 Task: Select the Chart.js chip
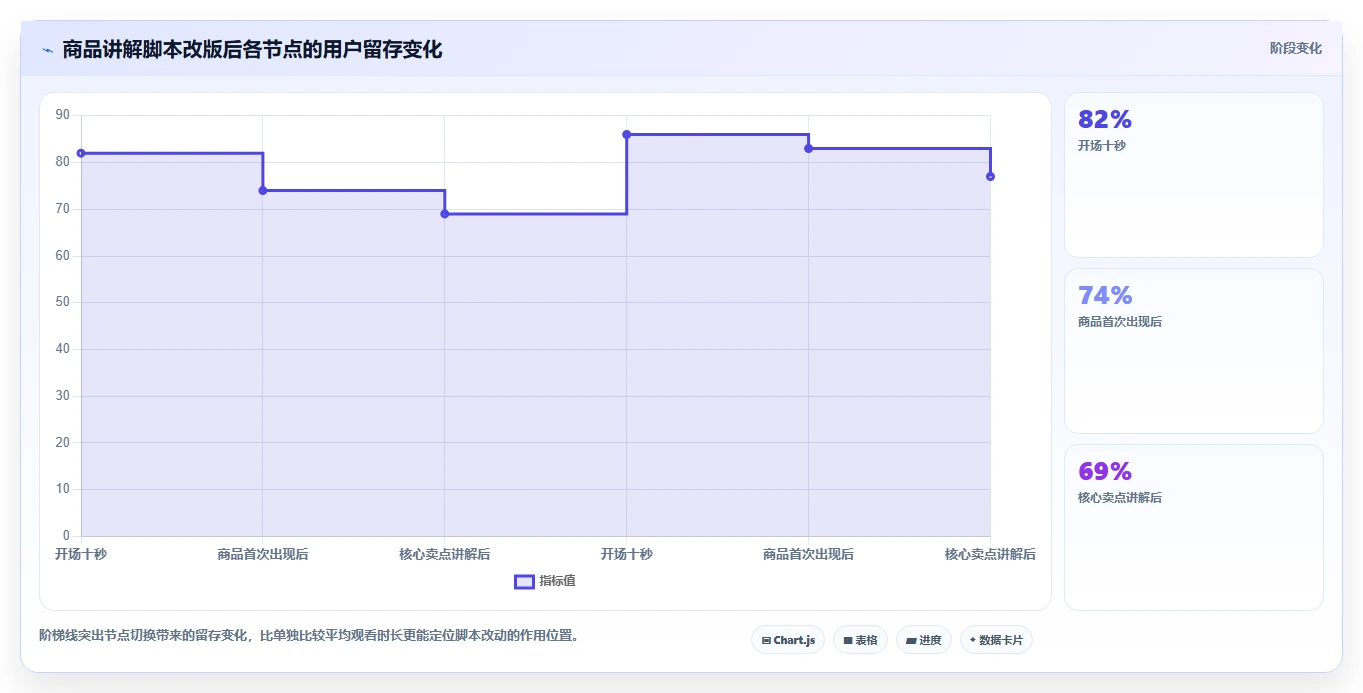788,640
